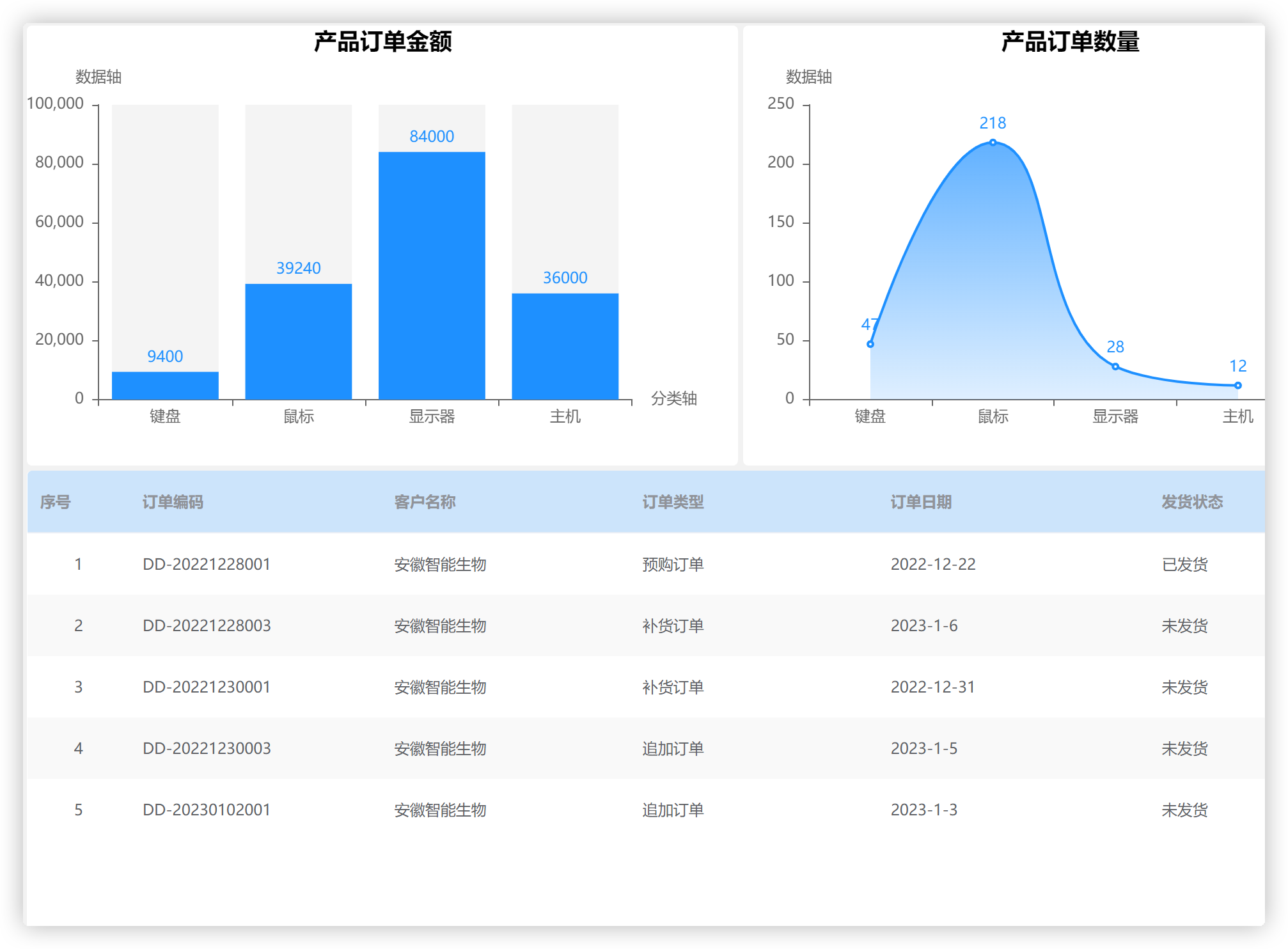Select the data point labeled 28
This screenshot has height=949, width=1288.
[x=1115, y=366]
